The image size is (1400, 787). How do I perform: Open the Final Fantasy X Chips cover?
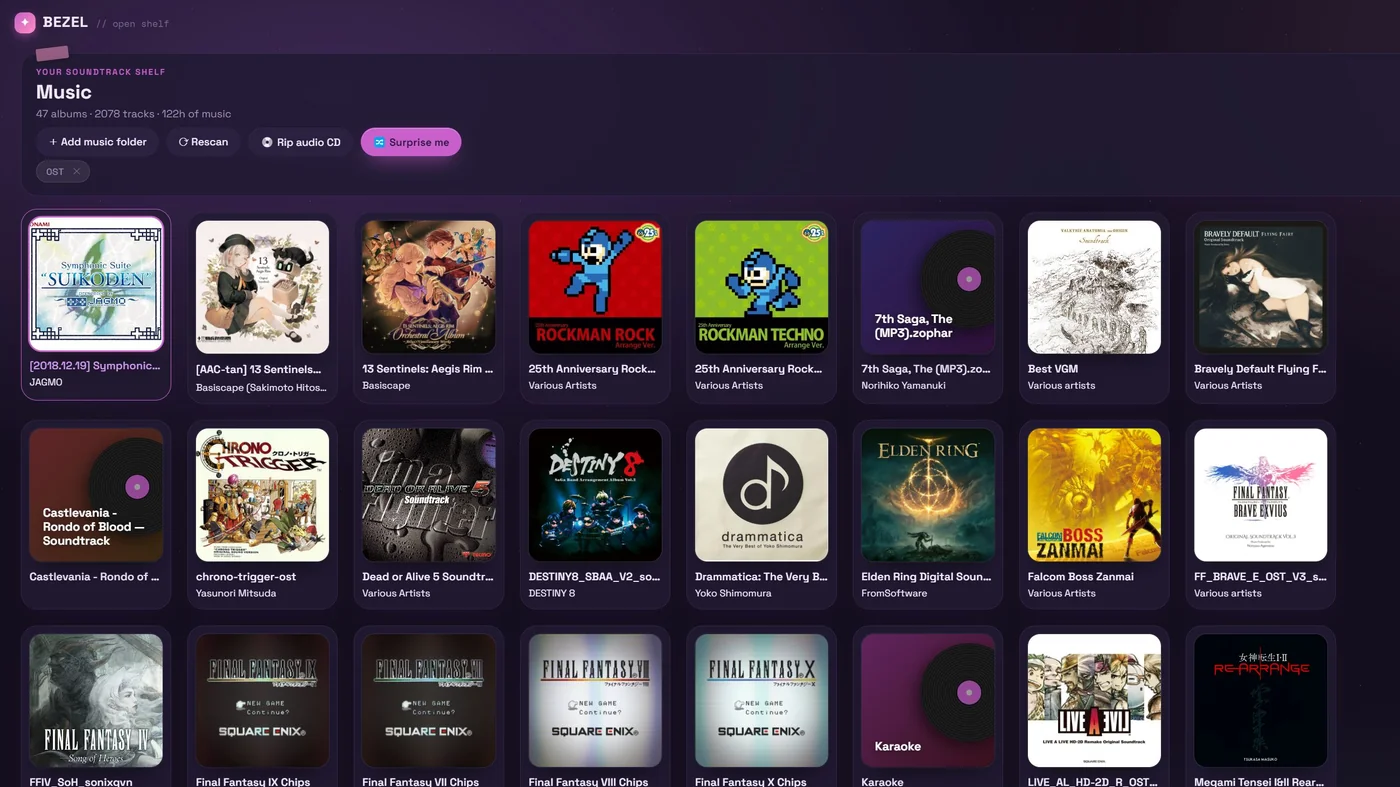pyautogui.click(x=761, y=700)
